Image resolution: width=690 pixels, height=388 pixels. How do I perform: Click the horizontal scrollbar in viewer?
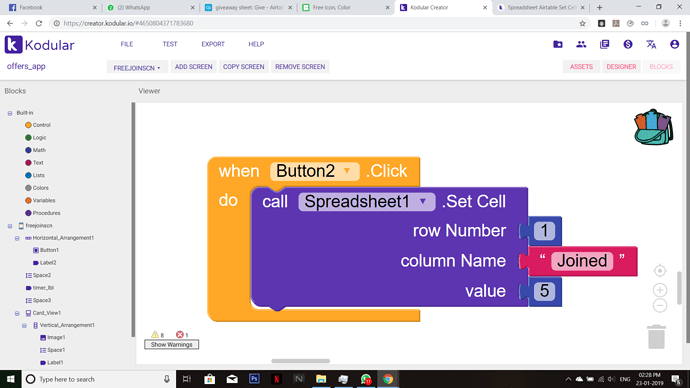click(301, 361)
